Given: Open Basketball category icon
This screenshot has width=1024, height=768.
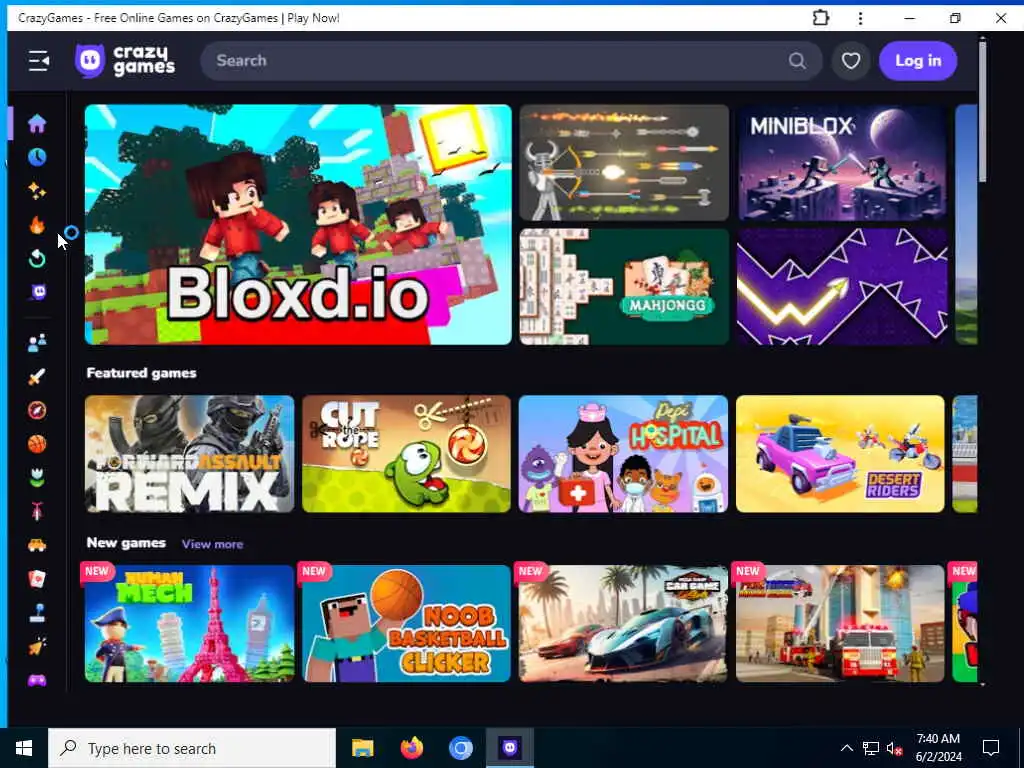Looking at the screenshot, I should click(37, 444).
